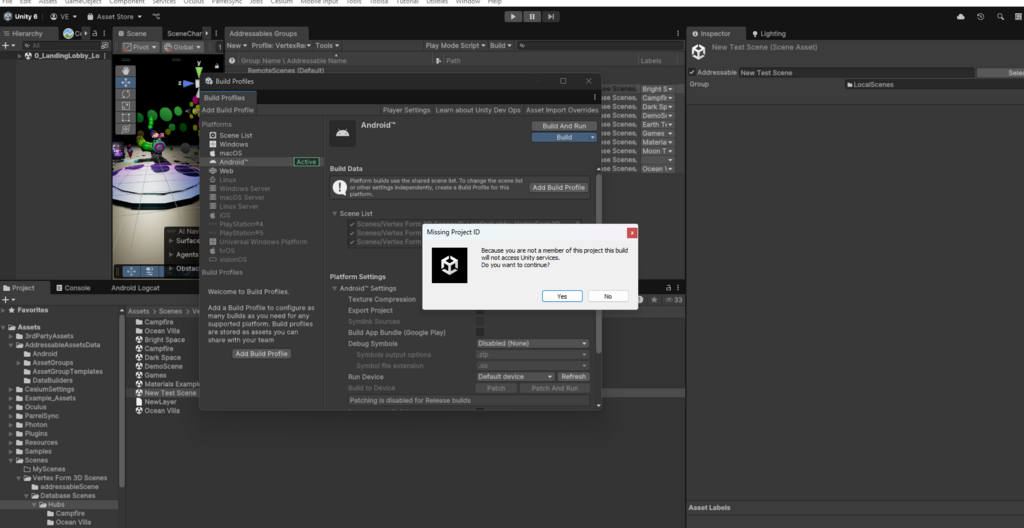Open the cloud services icon
The image size is (1024, 528).
coord(961,17)
